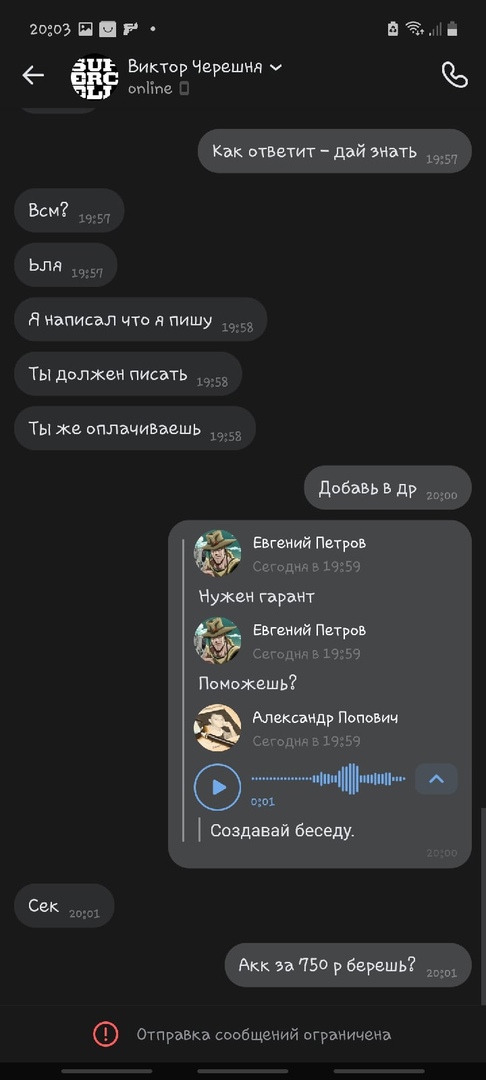
Task: Open the 'Евгений Петров' name above 'Нужен гарант'
Action: [309, 543]
